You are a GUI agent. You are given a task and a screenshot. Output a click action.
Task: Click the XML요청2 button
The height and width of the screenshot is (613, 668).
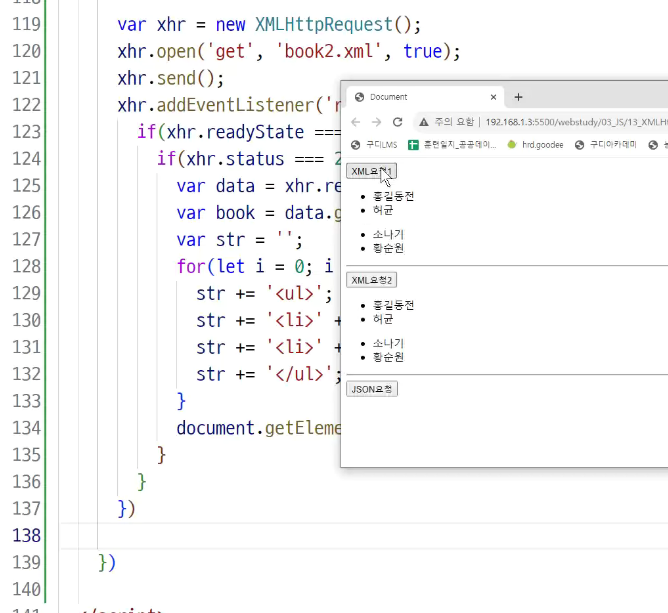click(x=371, y=280)
